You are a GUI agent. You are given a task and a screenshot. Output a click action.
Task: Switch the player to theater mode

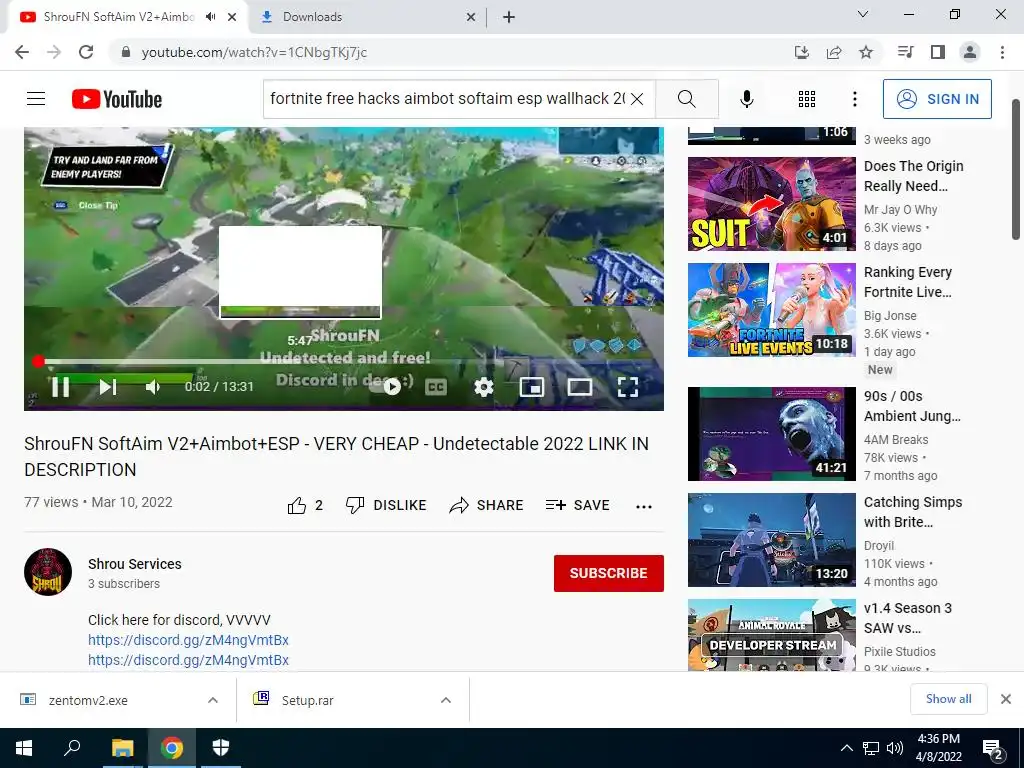[x=579, y=387]
